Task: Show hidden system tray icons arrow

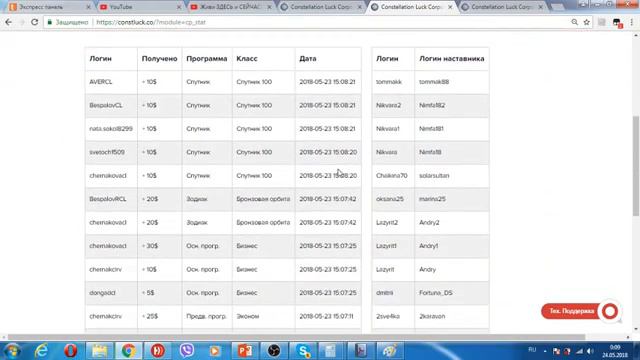Action: click(x=545, y=351)
